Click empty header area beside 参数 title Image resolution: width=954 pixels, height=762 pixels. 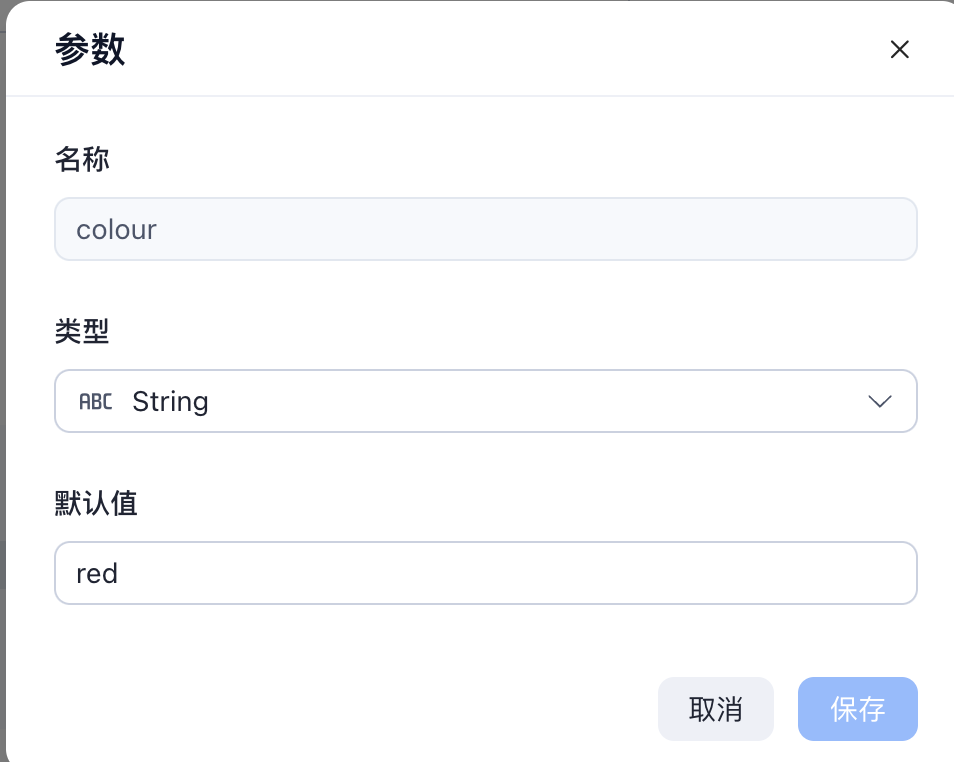click(487, 49)
